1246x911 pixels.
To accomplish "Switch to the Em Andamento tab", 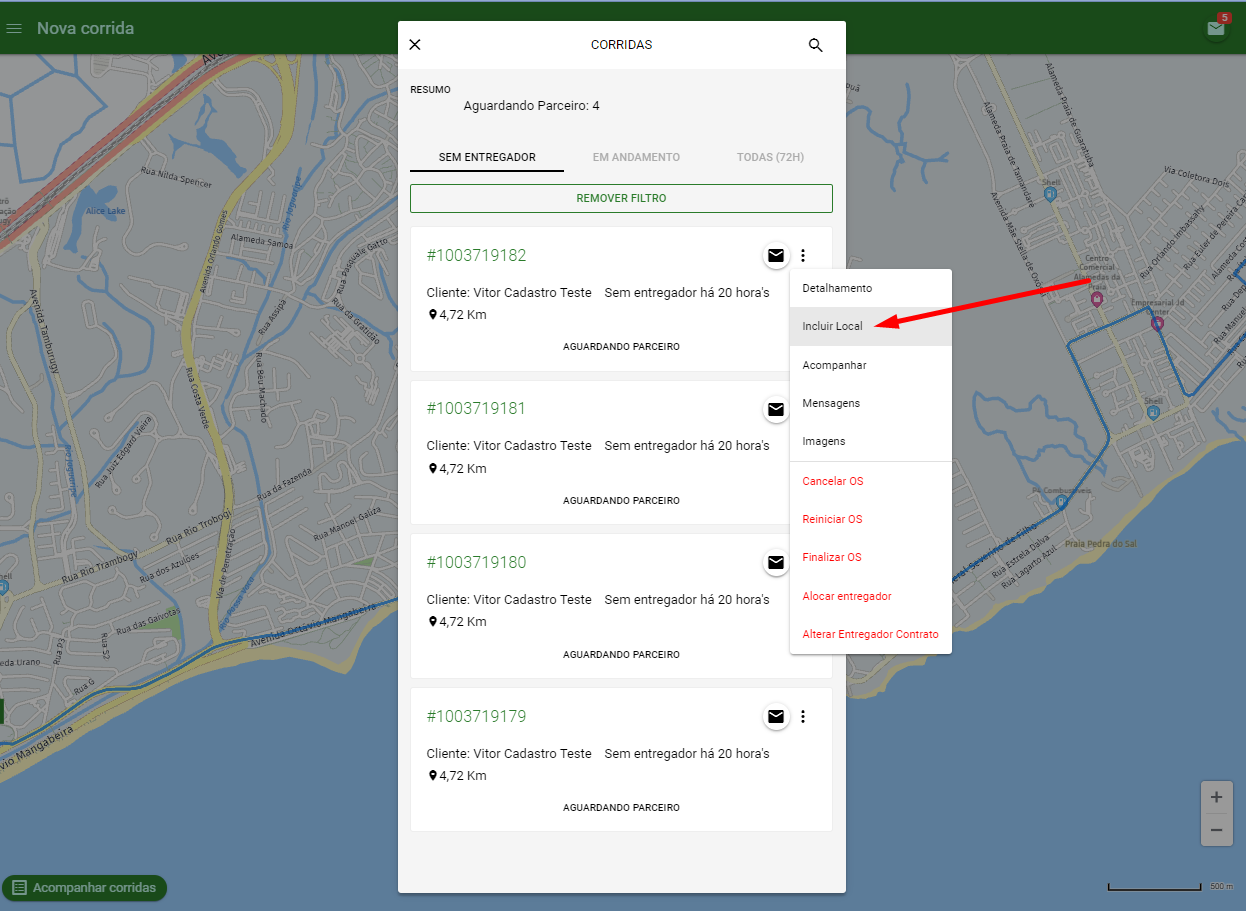I will pyautogui.click(x=636, y=158).
